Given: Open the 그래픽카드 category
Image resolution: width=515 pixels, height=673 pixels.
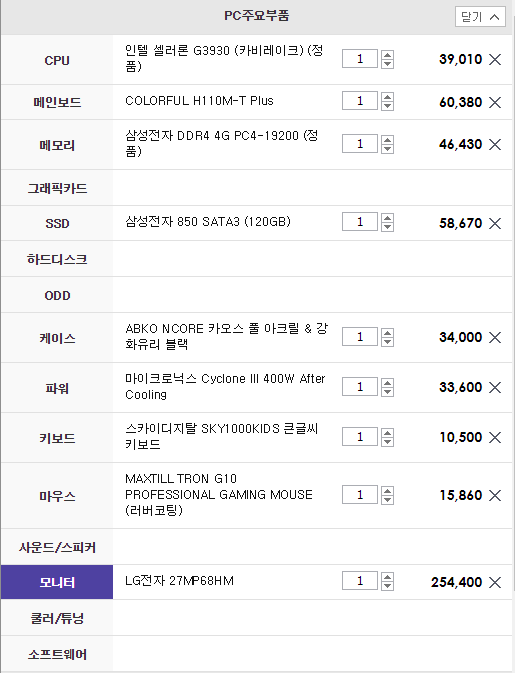Looking at the screenshot, I should (57, 188).
